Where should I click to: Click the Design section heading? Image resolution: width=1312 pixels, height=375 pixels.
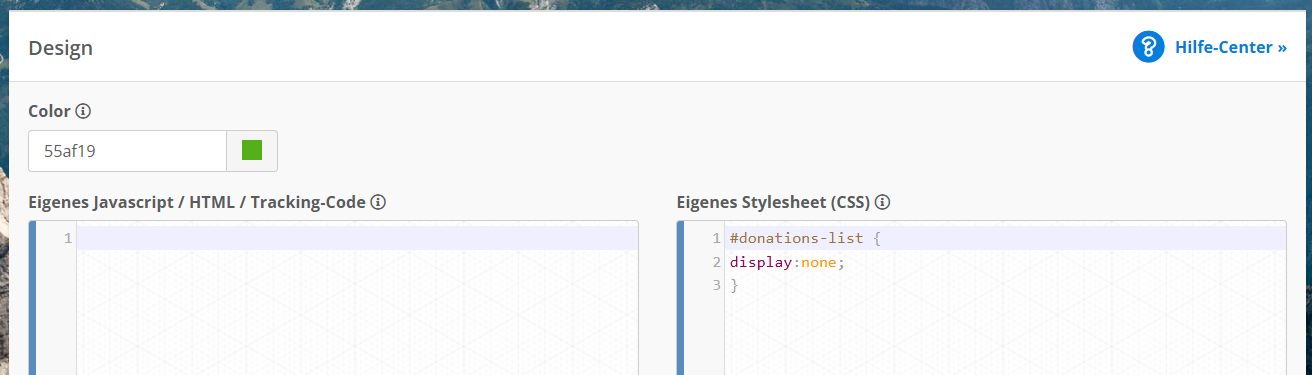point(61,48)
